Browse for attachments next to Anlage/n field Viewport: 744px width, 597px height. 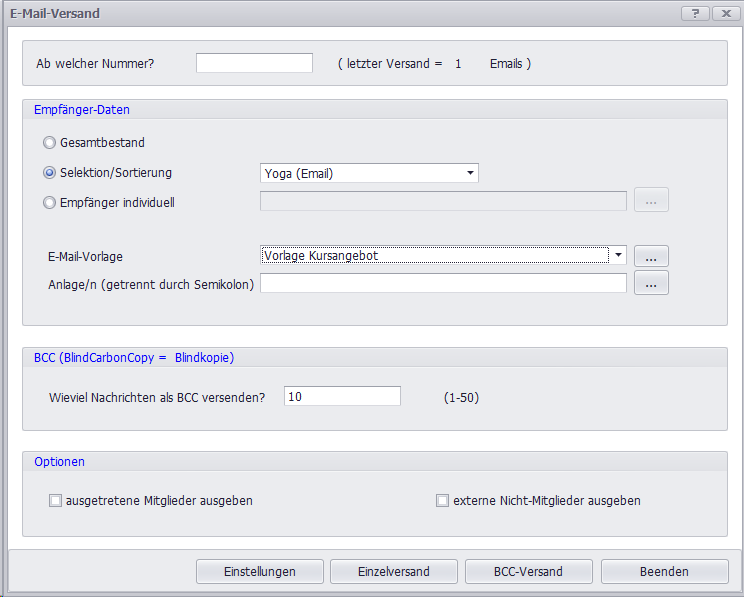[x=650, y=283]
